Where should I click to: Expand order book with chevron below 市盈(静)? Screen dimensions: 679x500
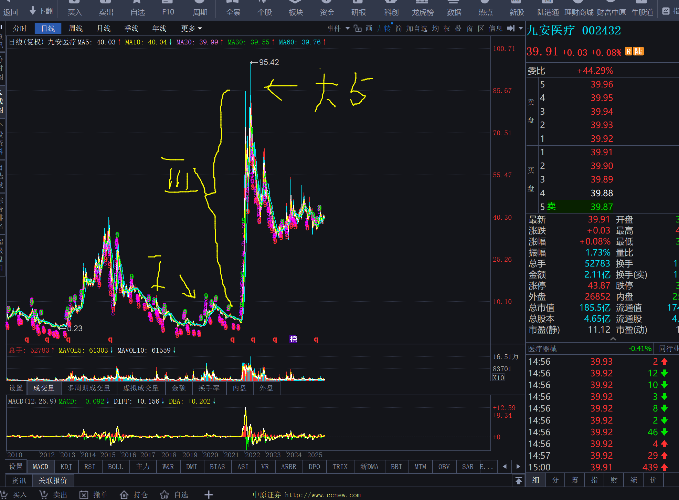613,339
